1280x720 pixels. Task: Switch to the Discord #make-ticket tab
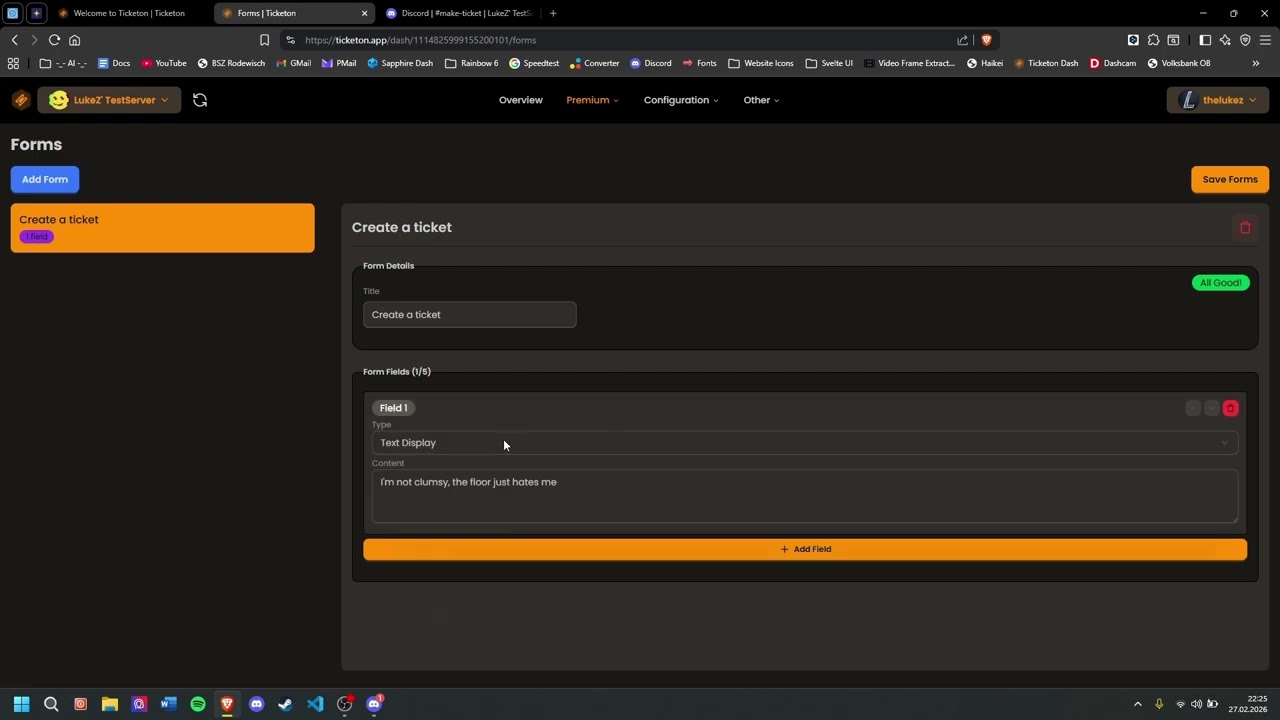[x=459, y=13]
